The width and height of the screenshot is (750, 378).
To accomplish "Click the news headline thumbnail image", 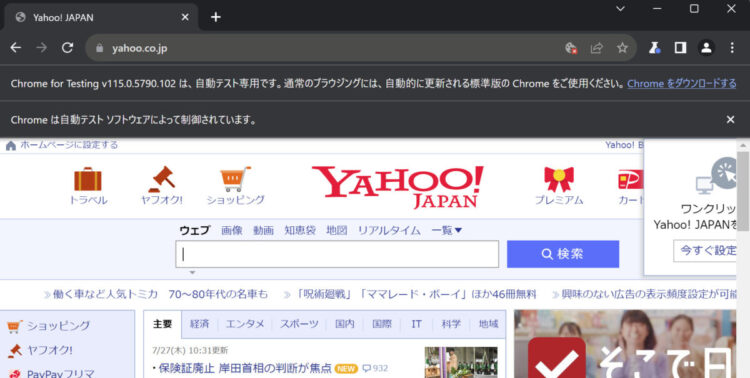I will 461,362.
